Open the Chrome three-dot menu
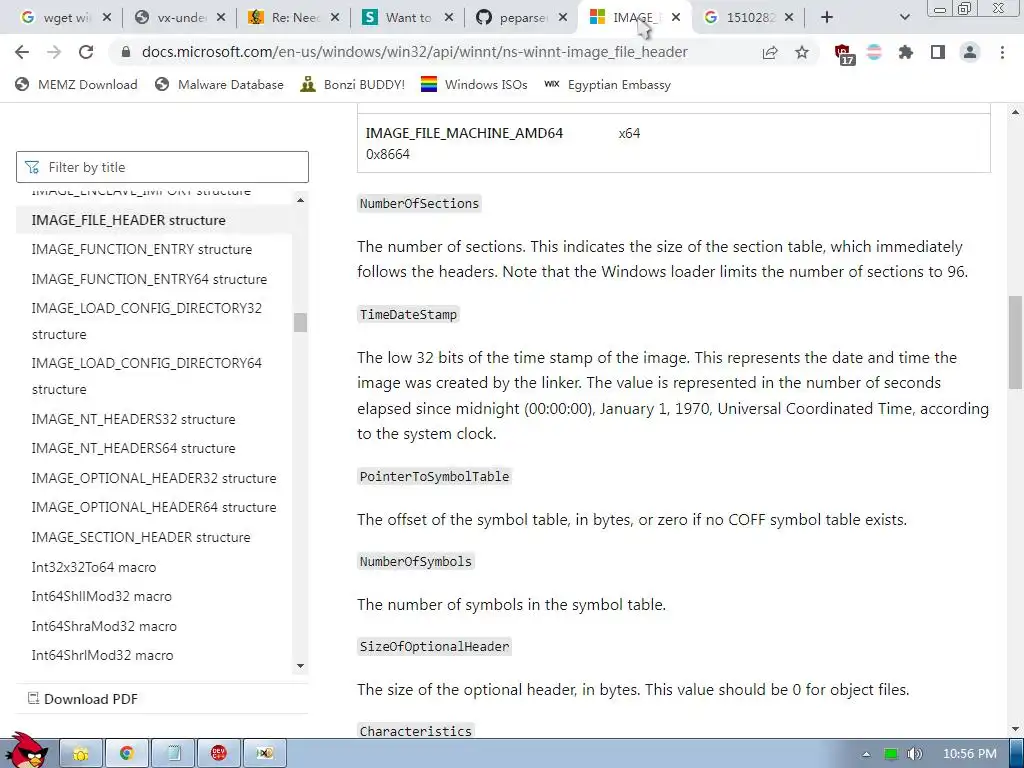The width and height of the screenshot is (1024, 768). click(x=1002, y=52)
